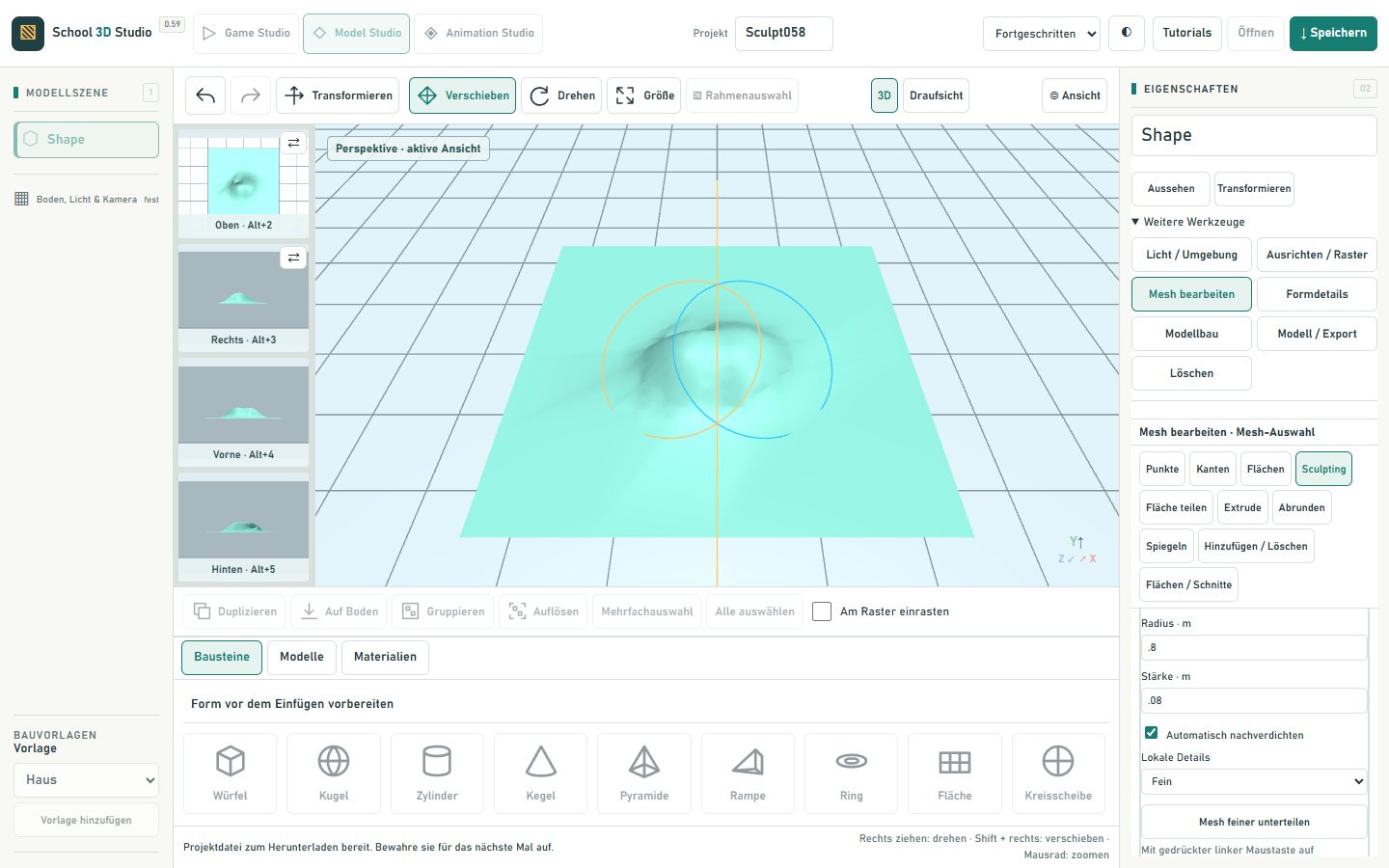Click the redo arrow icon

click(x=250, y=95)
